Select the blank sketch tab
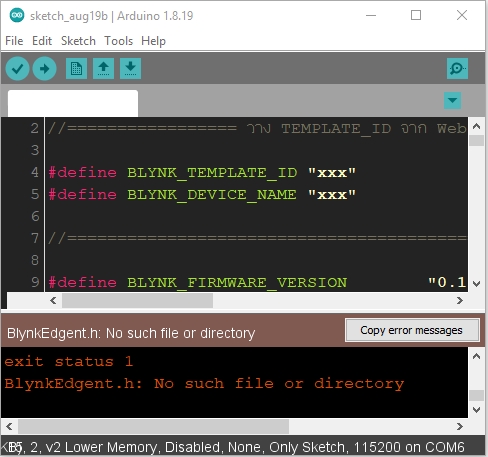This screenshot has width=488, height=457. tap(73, 103)
